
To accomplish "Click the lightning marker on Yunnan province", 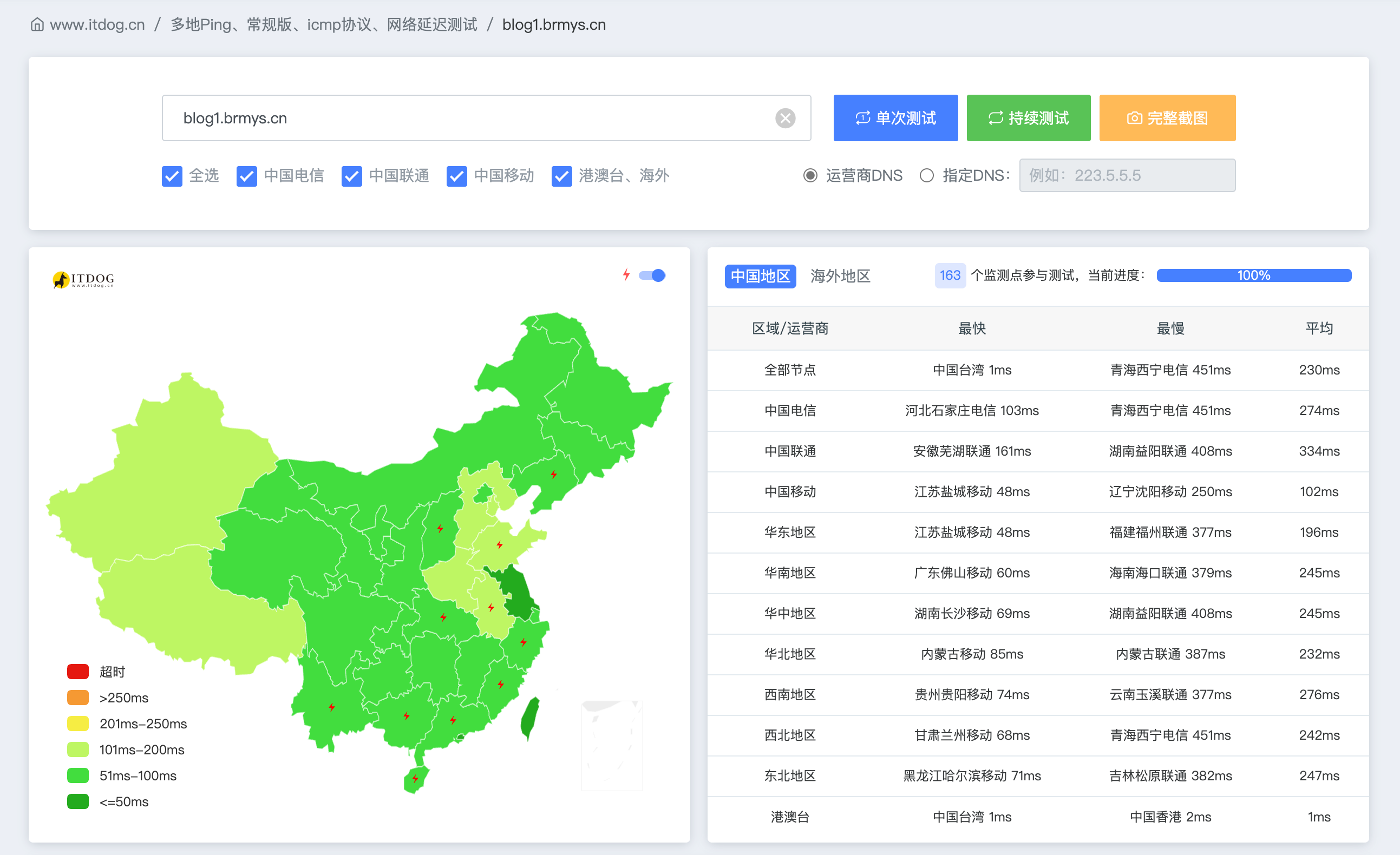I will click(x=332, y=707).
